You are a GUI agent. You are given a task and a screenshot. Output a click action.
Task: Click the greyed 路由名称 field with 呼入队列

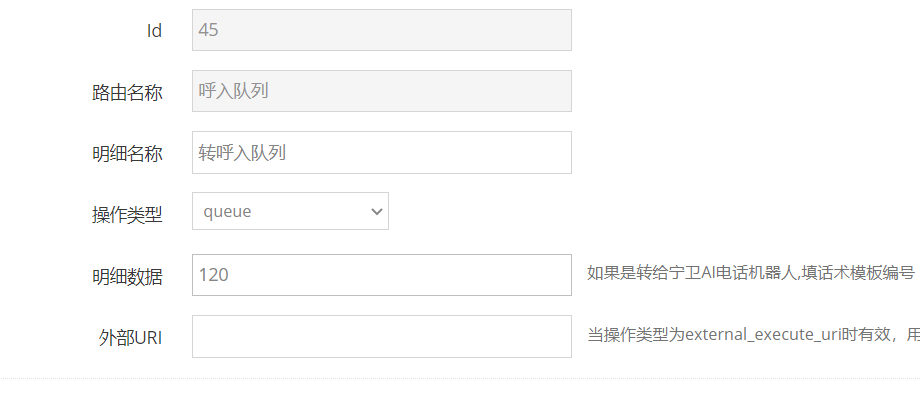[381, 91]
